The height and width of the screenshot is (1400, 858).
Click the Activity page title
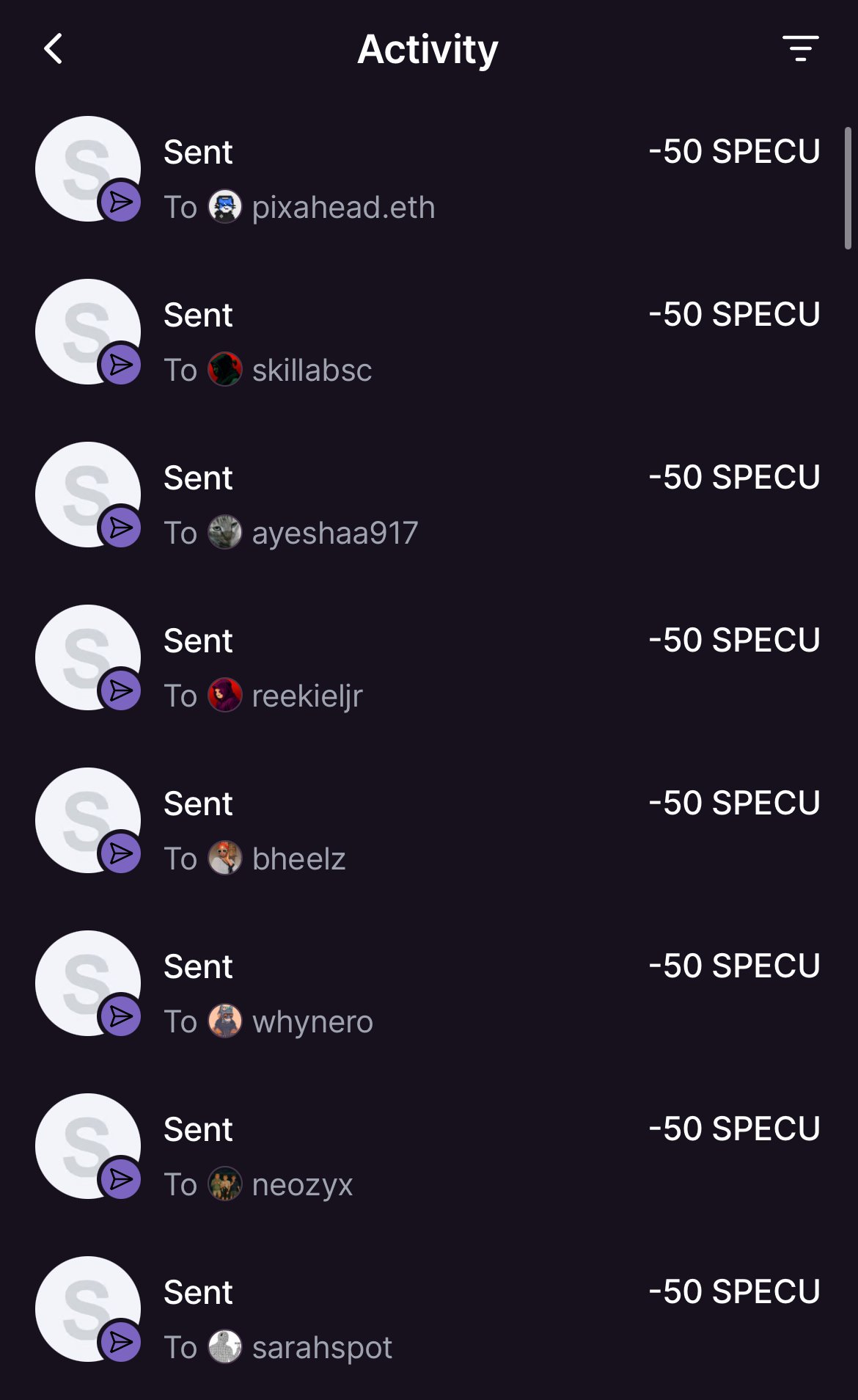point(428,49)
